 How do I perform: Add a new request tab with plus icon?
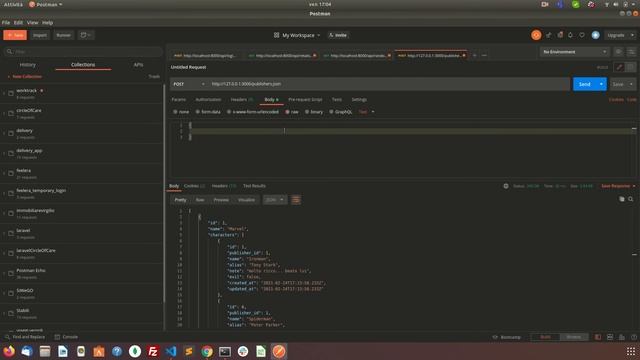[x=474, y=55]
